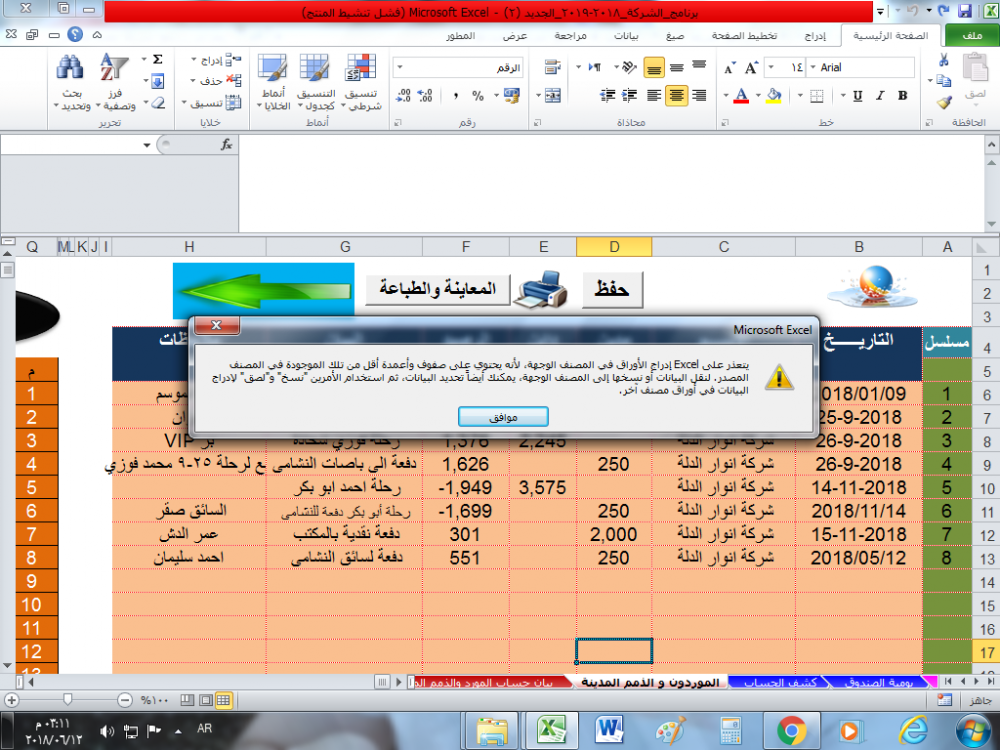Viewport: 1000px width, 750px height.
Task: Click the Clear eraser icon
Action: tap(158, 102)
